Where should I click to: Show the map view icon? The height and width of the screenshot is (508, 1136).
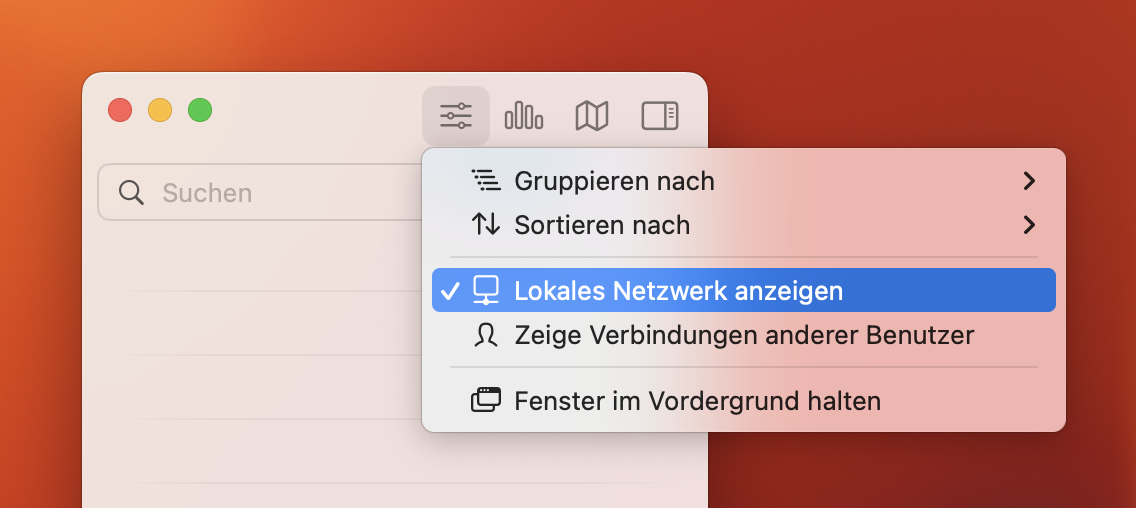[x=592, y=116]
